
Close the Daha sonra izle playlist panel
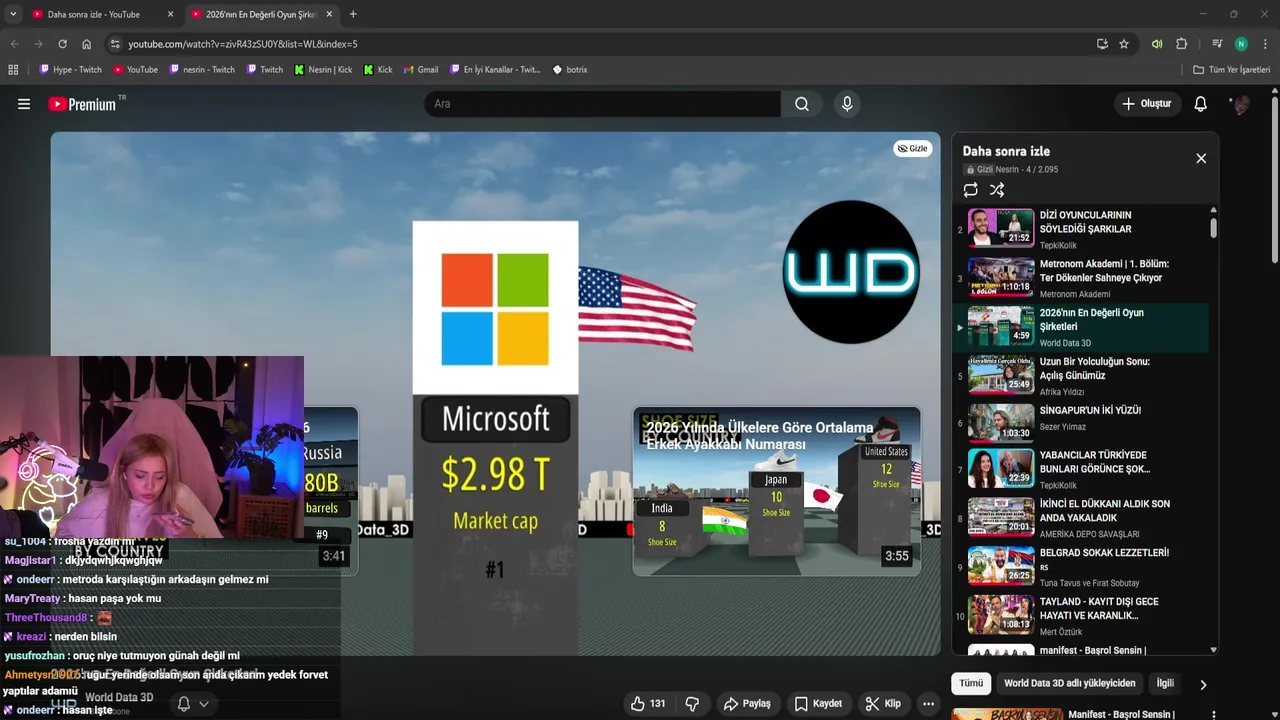(1201, 158)
